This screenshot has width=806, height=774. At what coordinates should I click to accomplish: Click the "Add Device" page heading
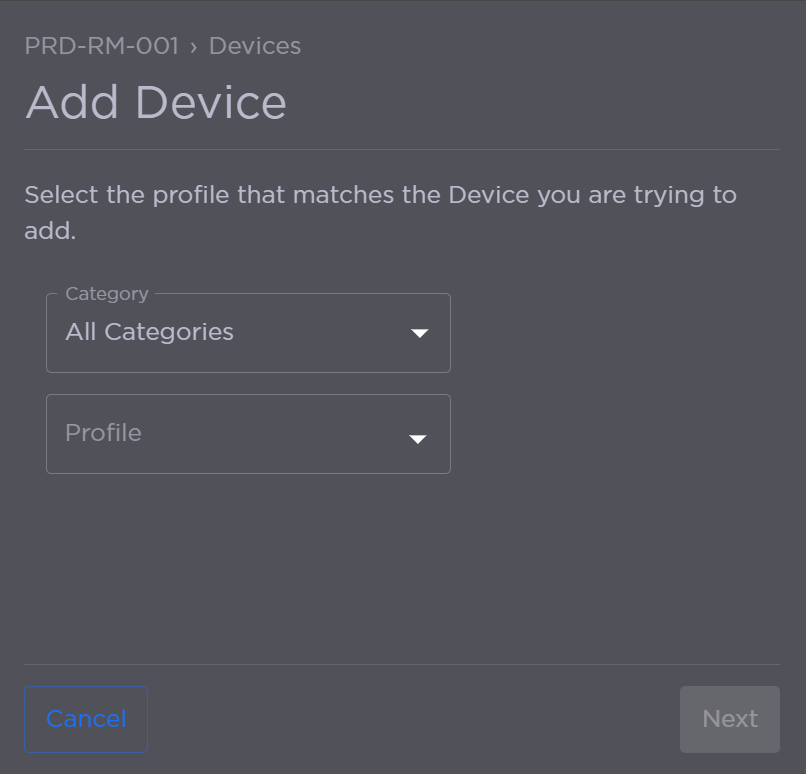[156, 101]
